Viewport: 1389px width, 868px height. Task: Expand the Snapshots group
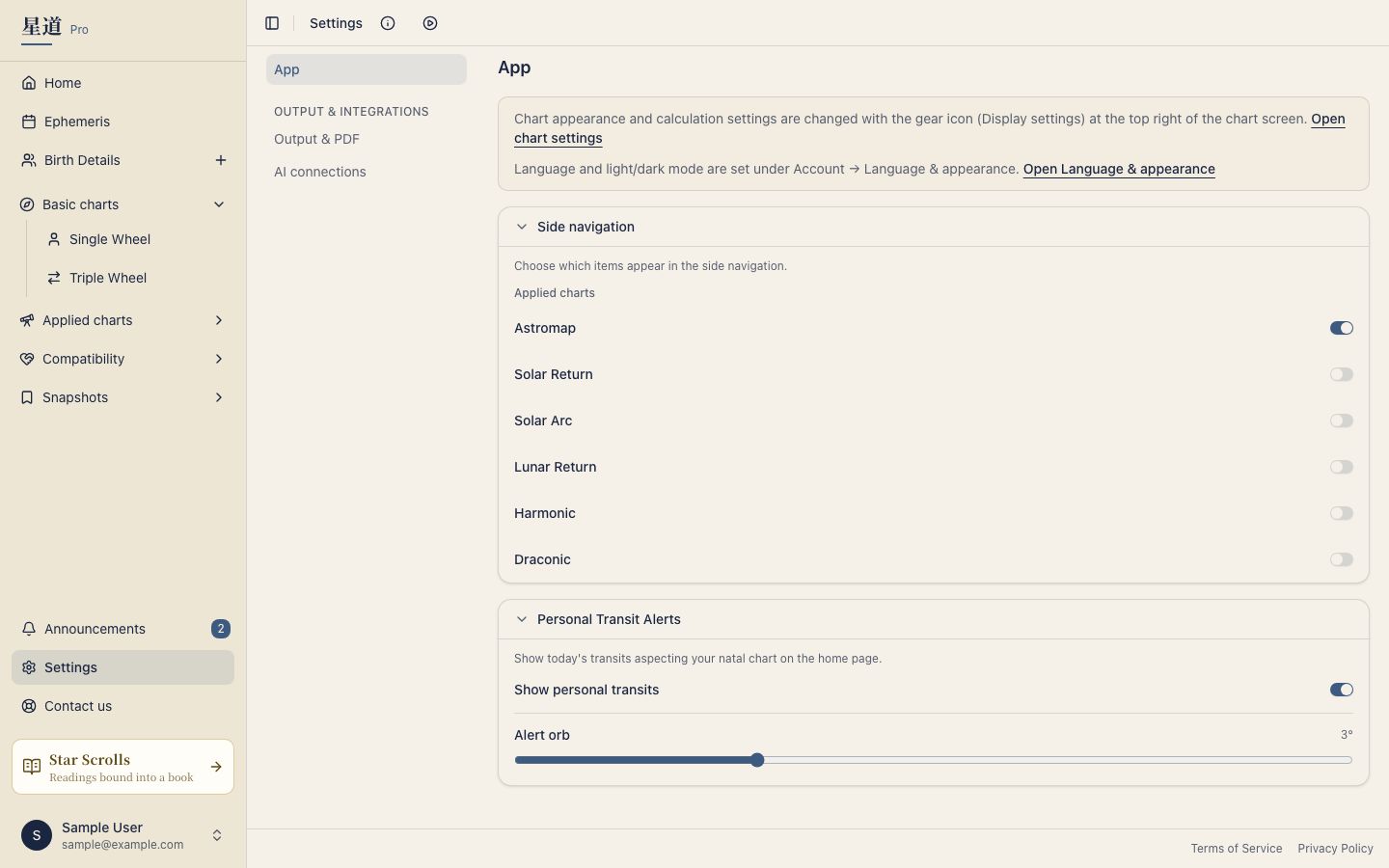219,397
